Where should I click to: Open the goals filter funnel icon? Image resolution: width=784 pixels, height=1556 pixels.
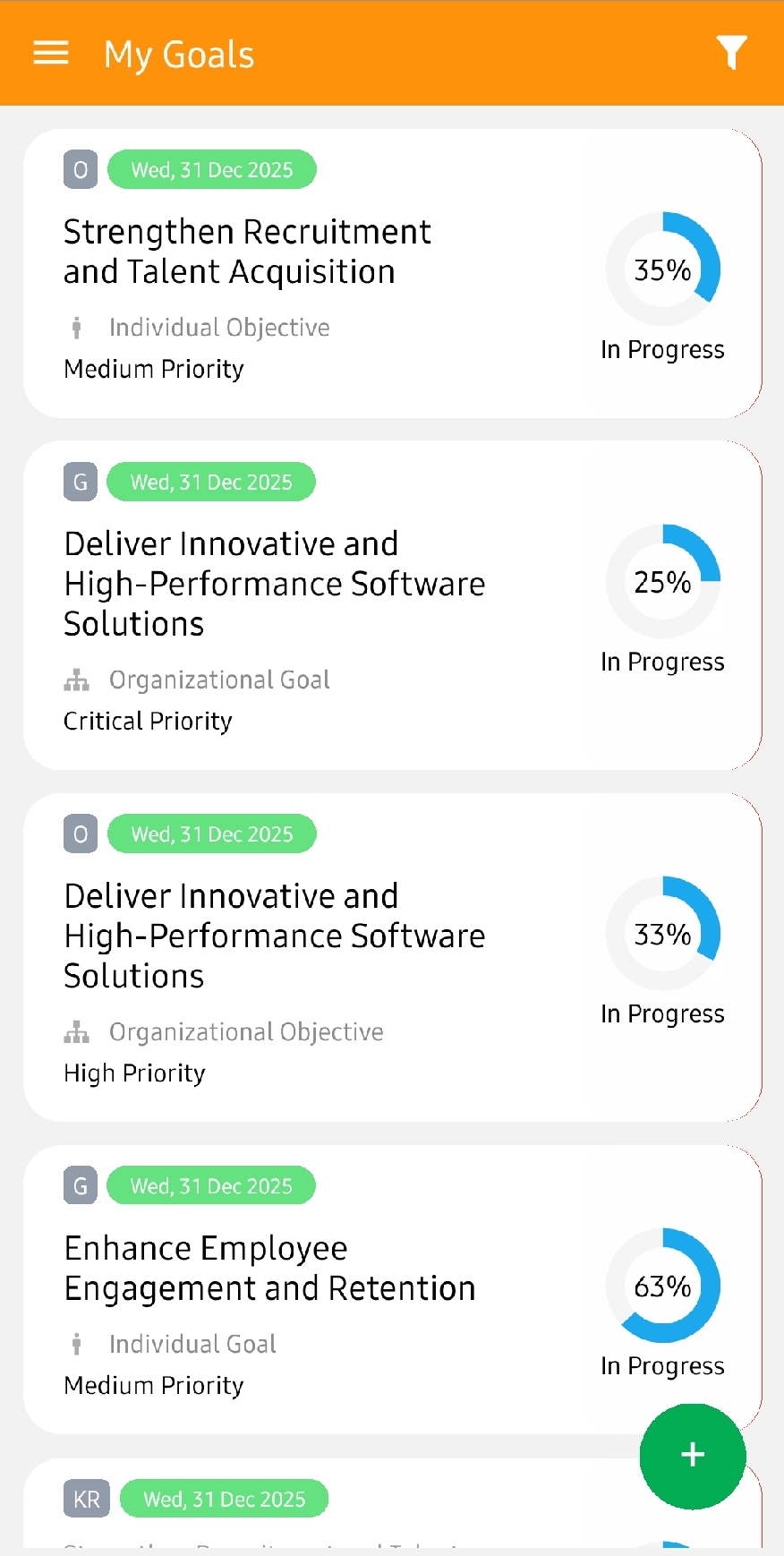pyautogui.click(x=731, y=53)
